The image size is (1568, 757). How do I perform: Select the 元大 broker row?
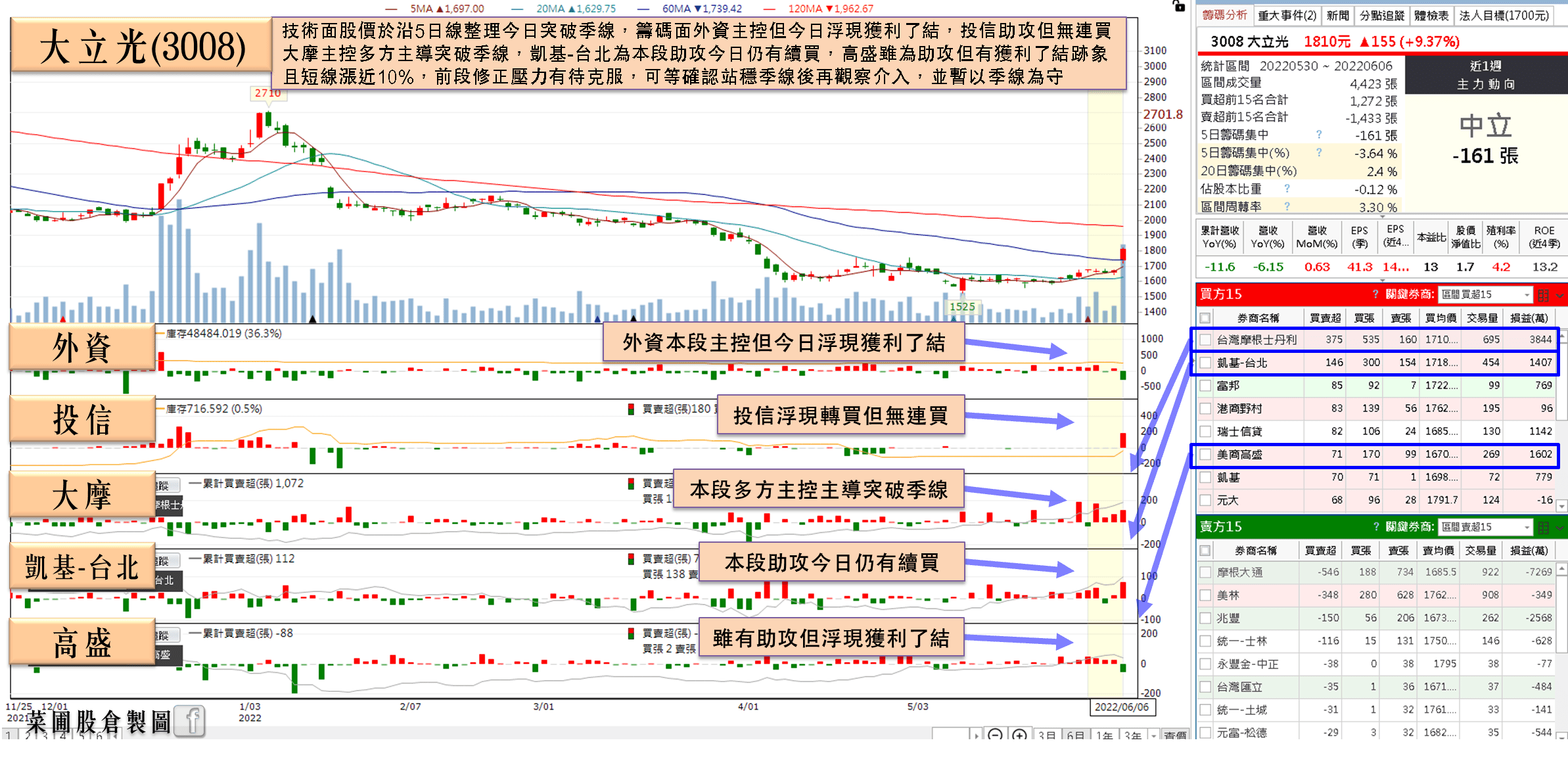click(x=1376, y=501)
